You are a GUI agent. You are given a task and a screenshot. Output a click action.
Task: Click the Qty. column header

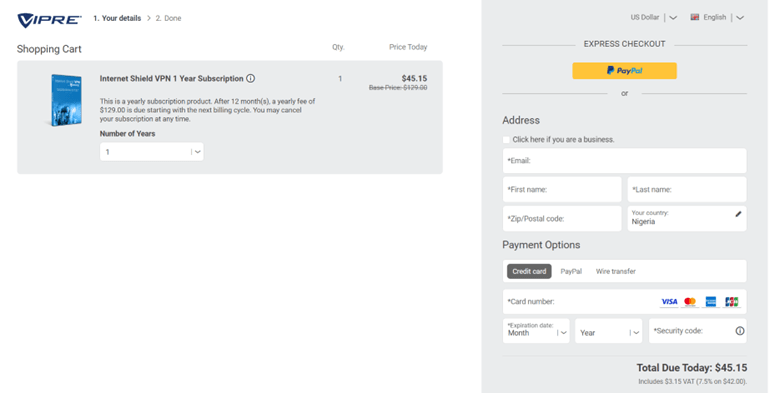[338, 47]
